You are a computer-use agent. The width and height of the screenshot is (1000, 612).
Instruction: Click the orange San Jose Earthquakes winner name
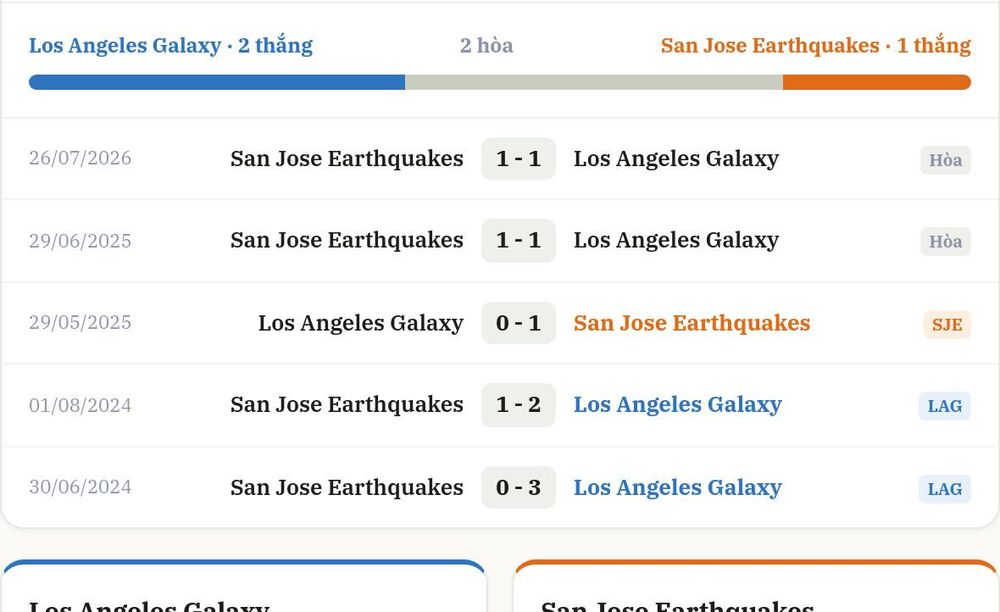point(692,323)
